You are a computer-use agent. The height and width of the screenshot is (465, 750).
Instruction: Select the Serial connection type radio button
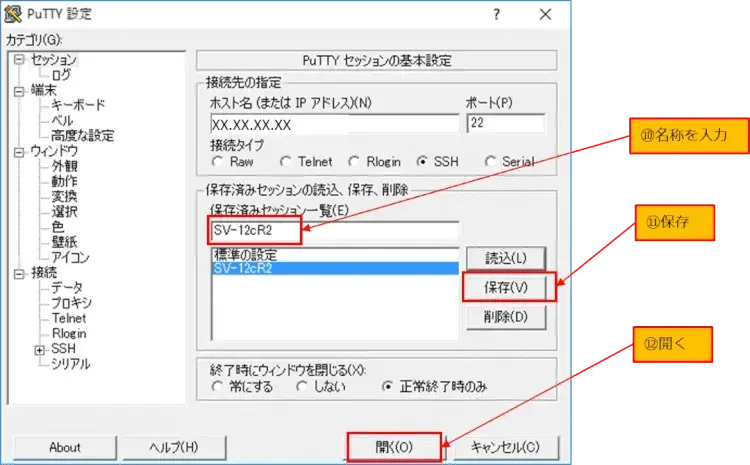(491, 161)
